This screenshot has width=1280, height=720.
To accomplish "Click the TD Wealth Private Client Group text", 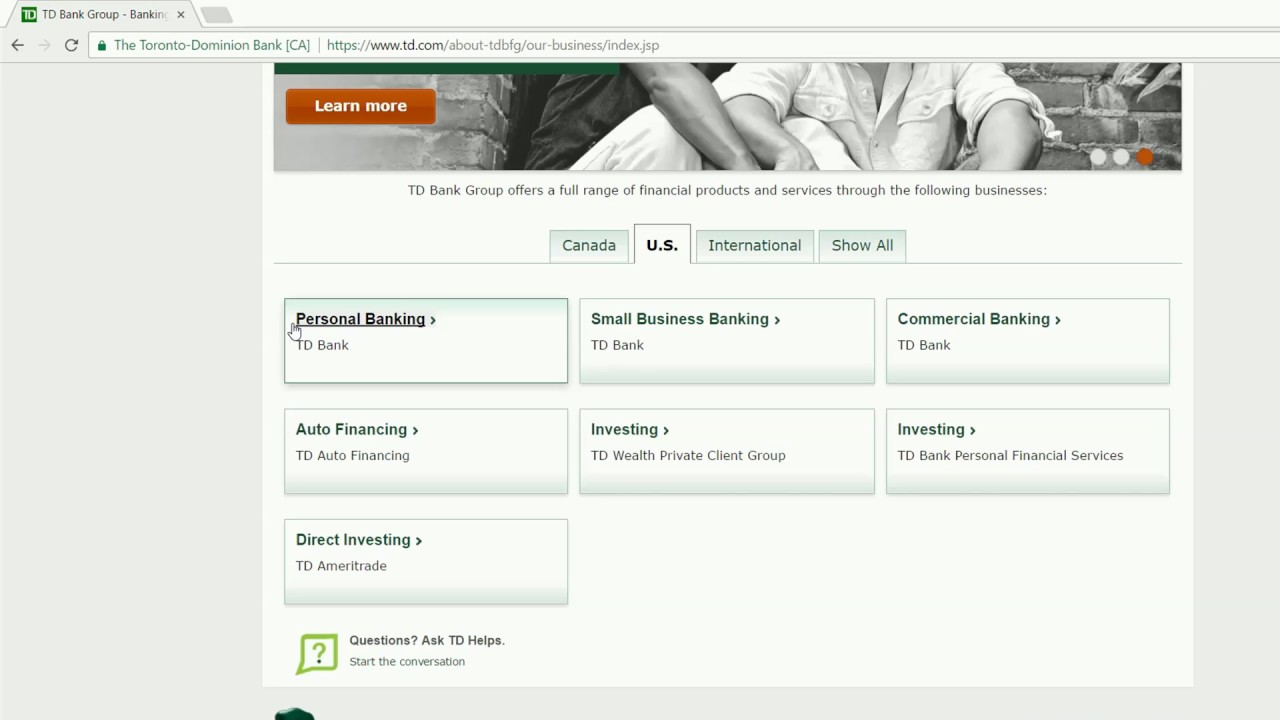I will click(688, 456).
